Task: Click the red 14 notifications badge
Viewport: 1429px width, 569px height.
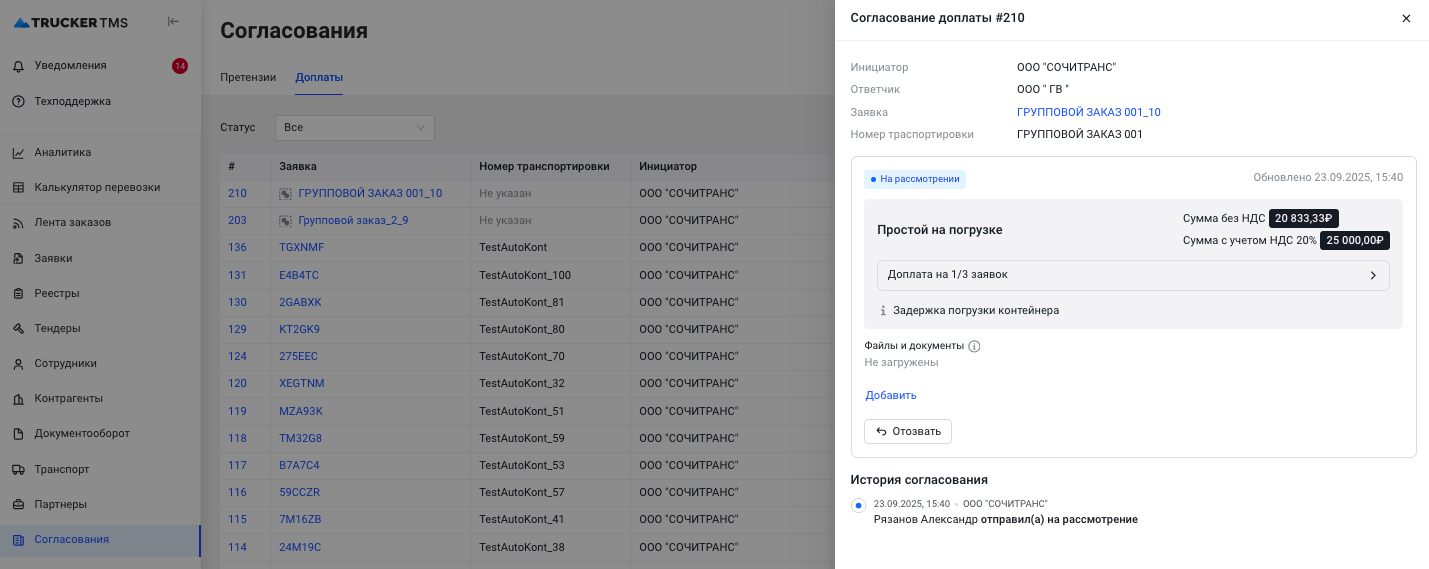Action: point(180,66)
